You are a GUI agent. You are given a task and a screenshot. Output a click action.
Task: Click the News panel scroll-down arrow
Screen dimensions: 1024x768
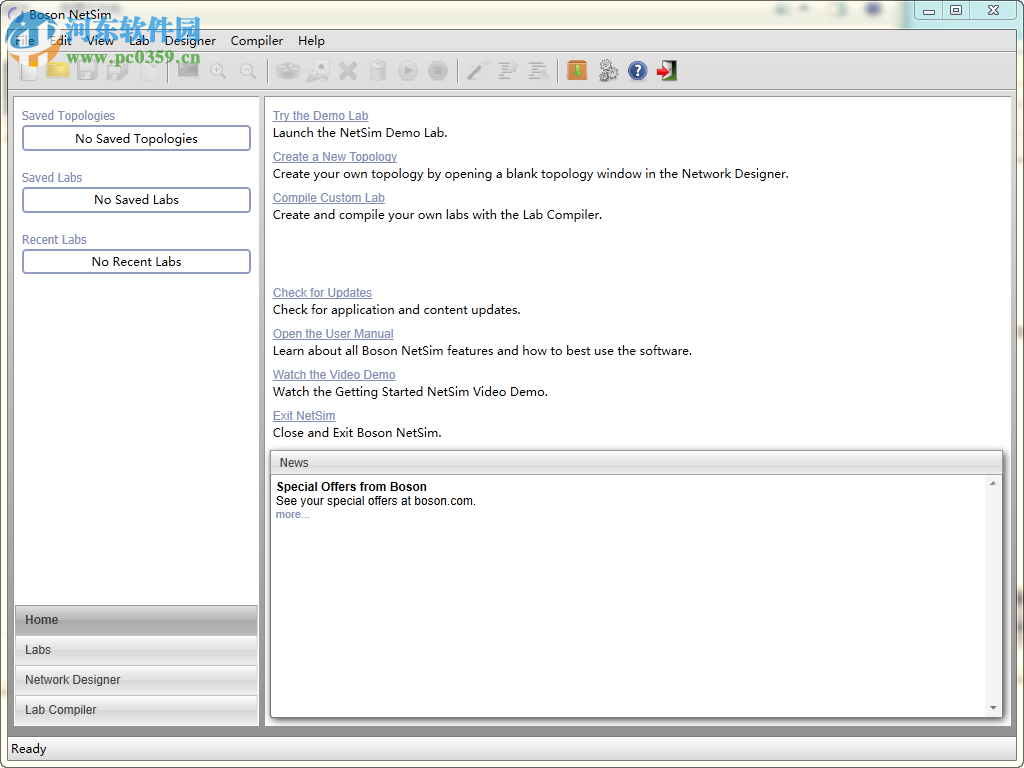(x=993, y=708)
